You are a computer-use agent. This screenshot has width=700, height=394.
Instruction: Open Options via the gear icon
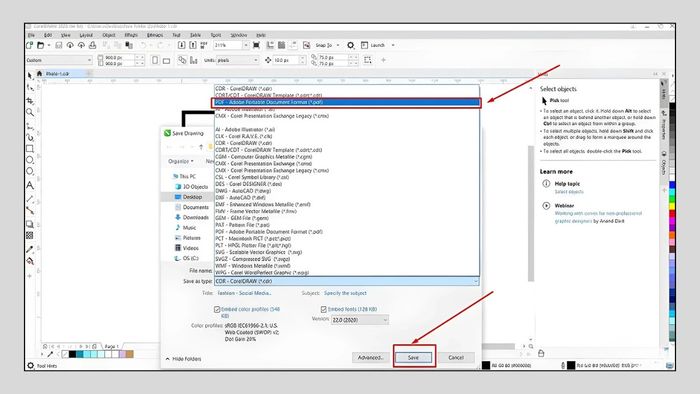click(x=351, y=45)
